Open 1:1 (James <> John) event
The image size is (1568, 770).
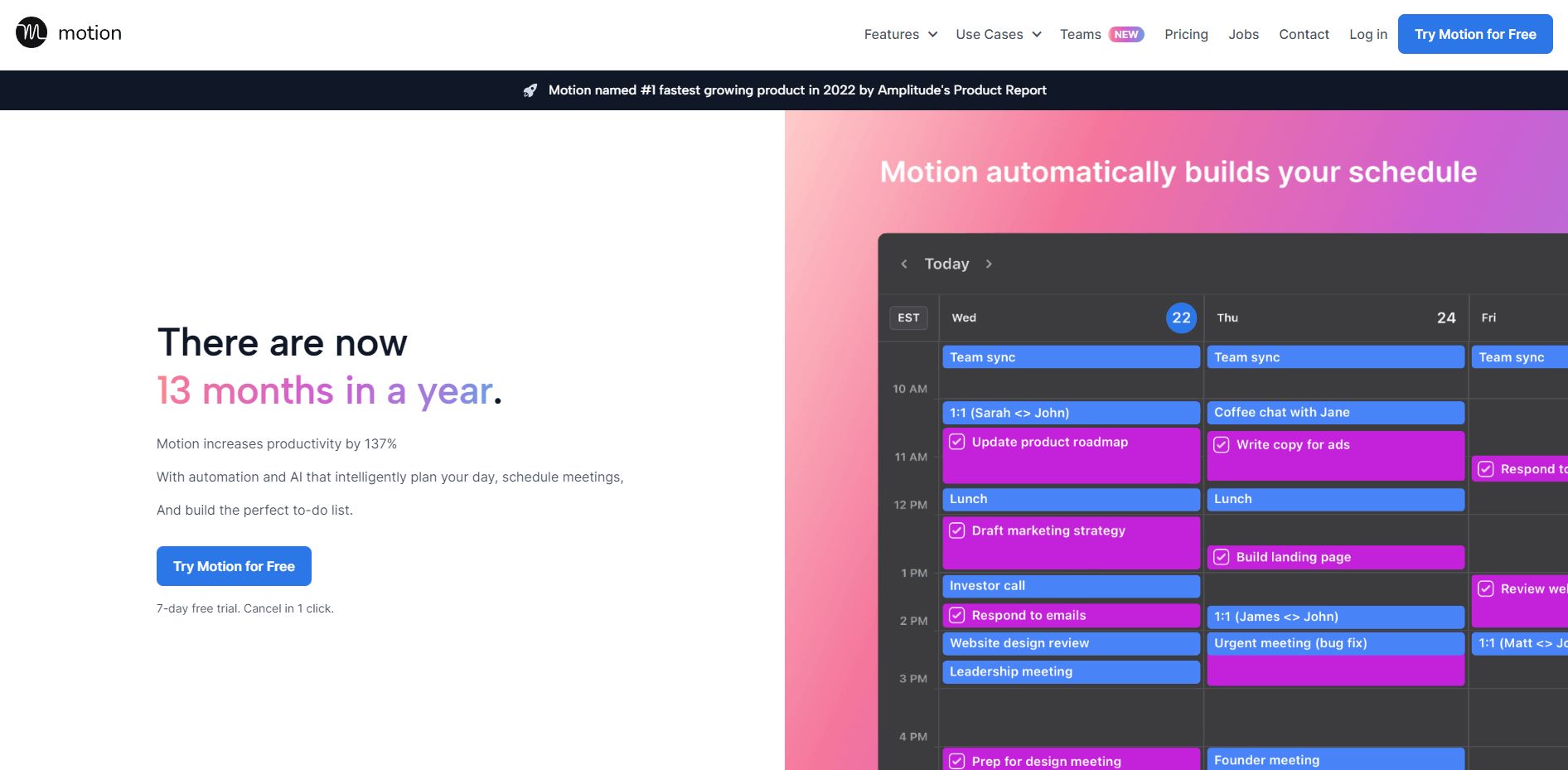tap(1335, 617)
